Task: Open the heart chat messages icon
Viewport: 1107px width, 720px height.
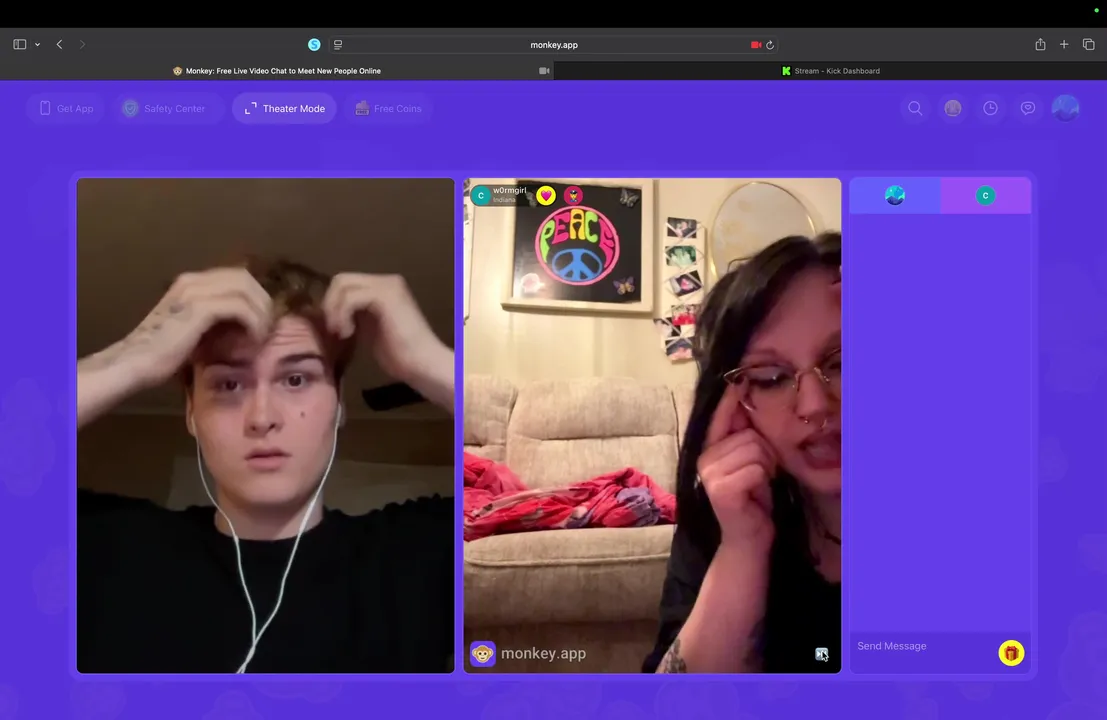Action: (1028, 108)
